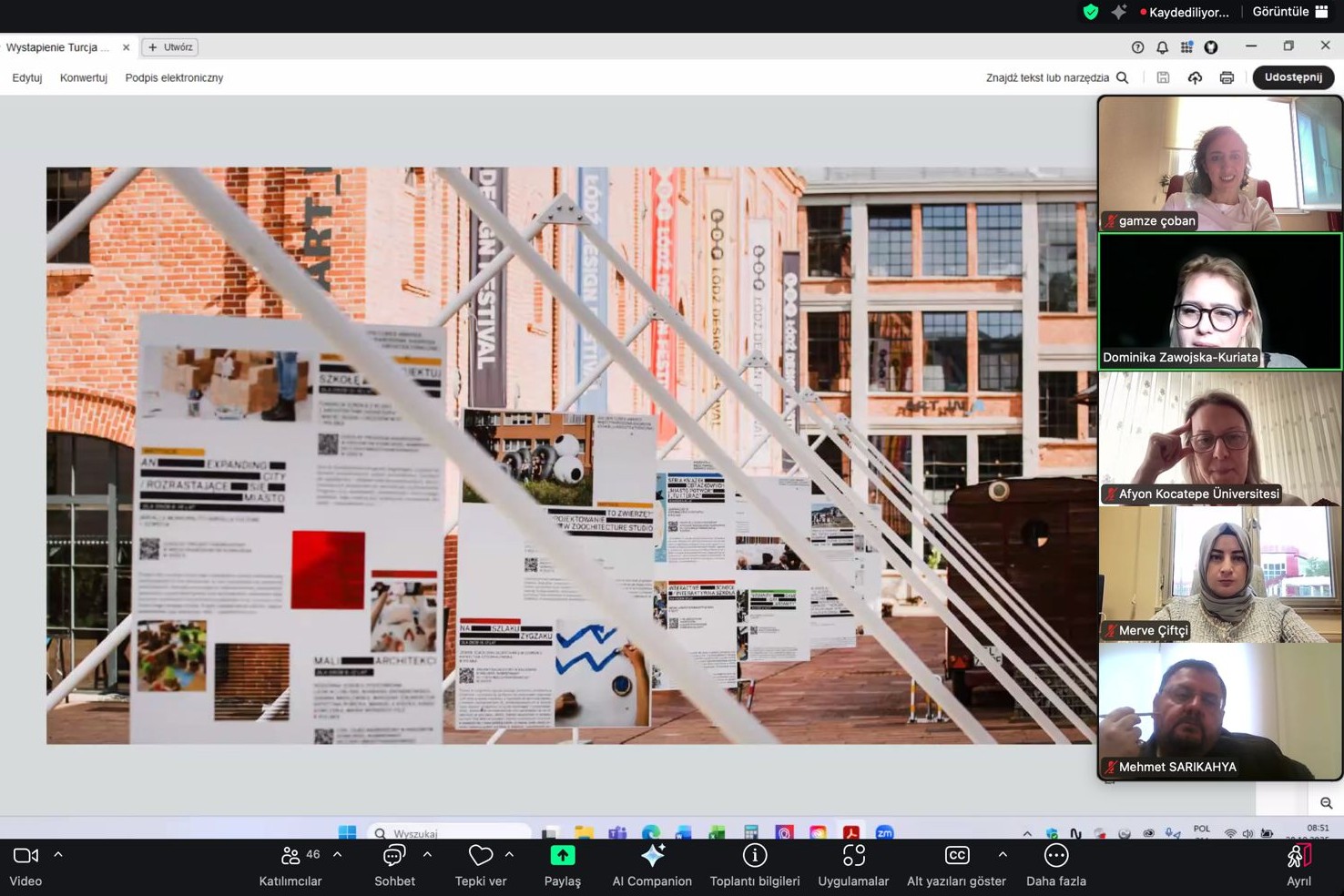Open the Konwertuj menu
1344x896 pixels.
[x=84, y=77]
